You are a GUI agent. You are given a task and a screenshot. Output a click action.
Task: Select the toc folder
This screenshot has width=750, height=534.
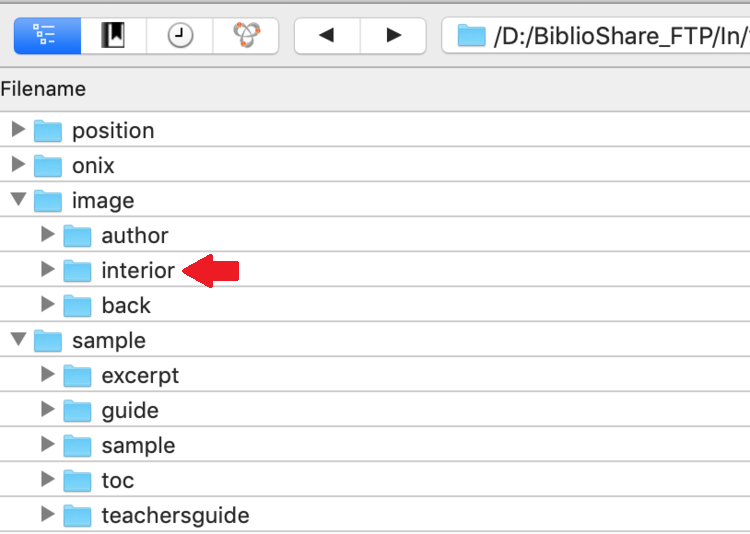117,481
